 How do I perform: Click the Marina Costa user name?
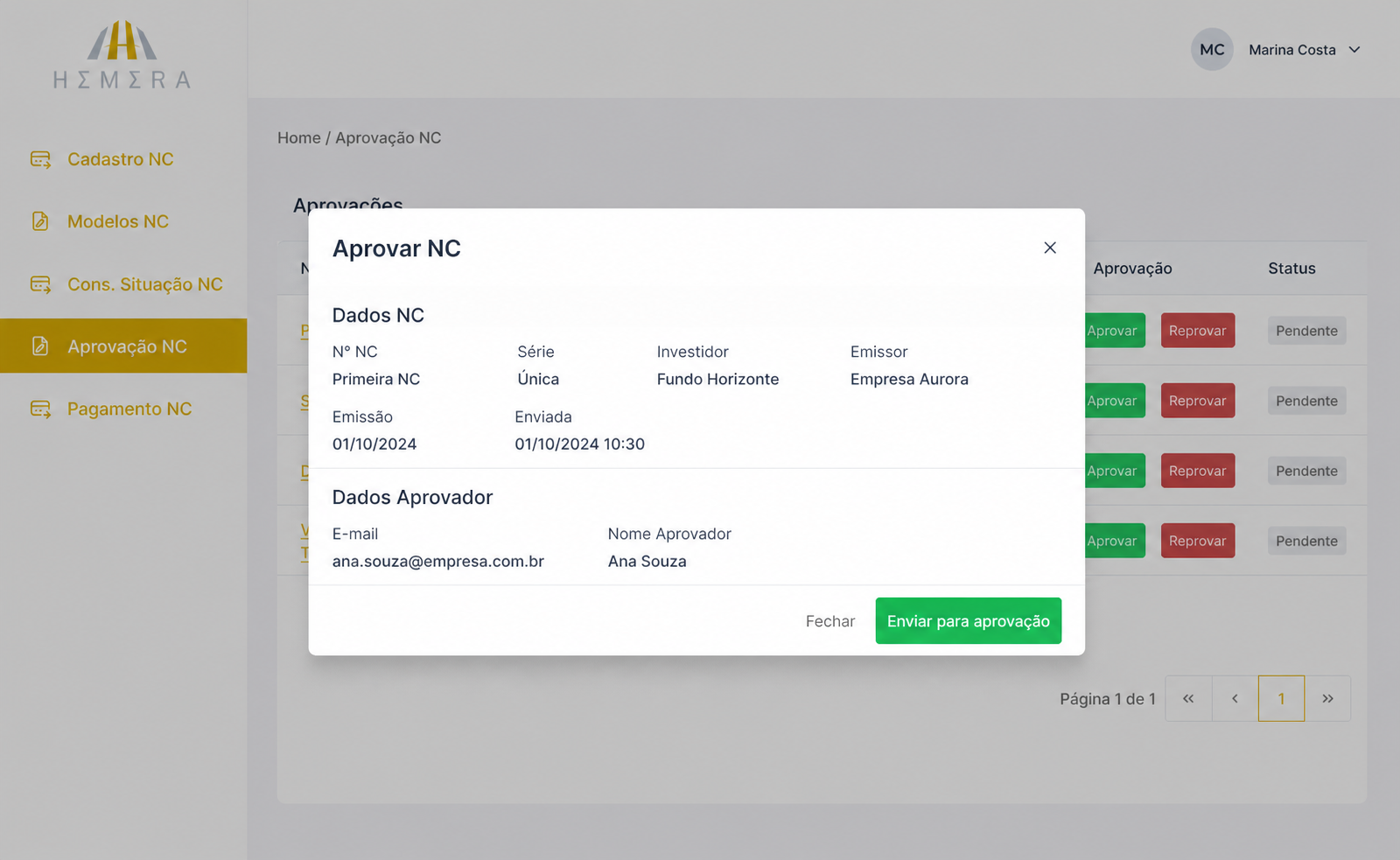[1291, 50]
